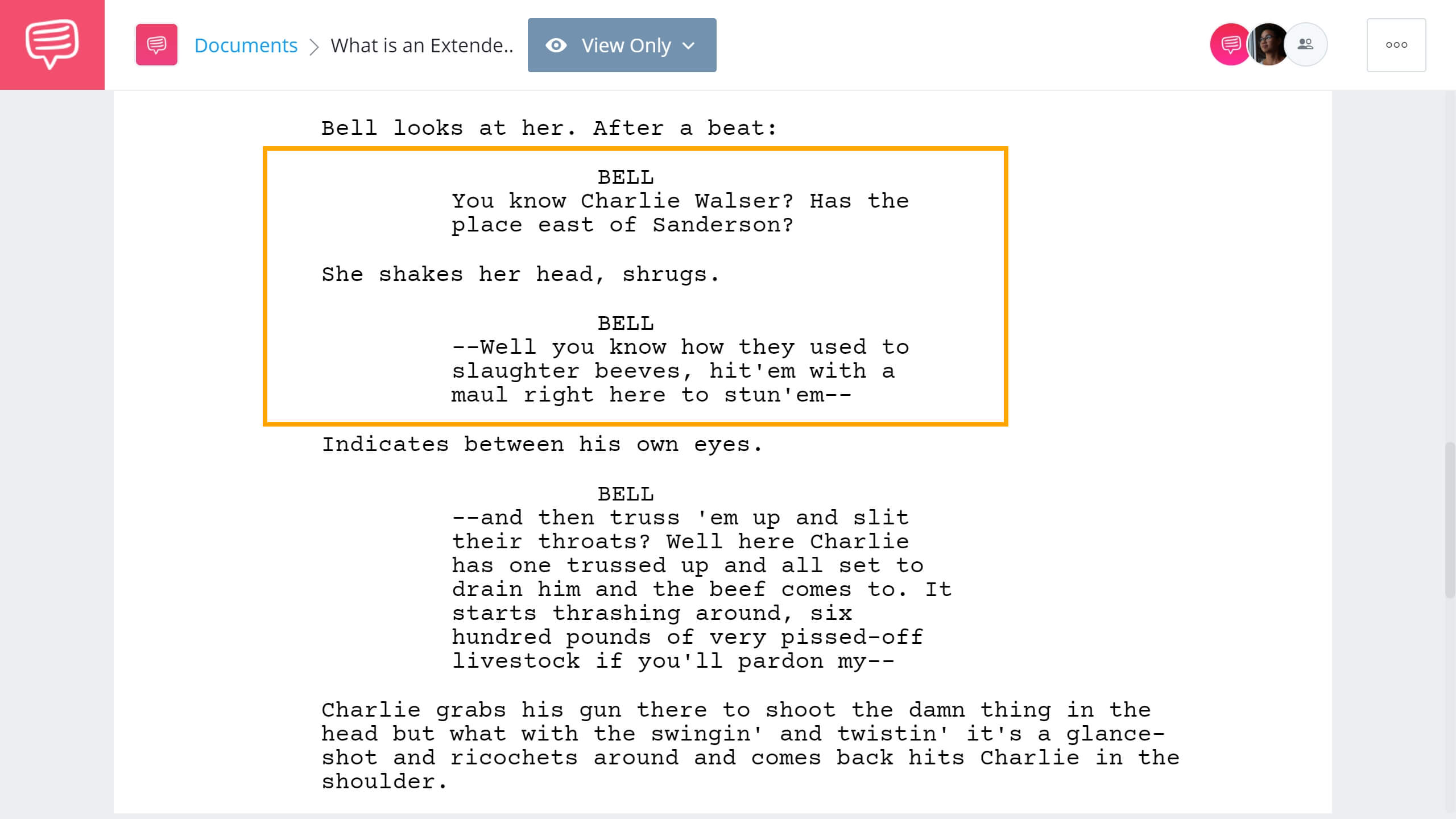The height and width of the screenshot is (819, 1456).
Task: Click the Documents navigation menu item
Action: coord(245,45)
